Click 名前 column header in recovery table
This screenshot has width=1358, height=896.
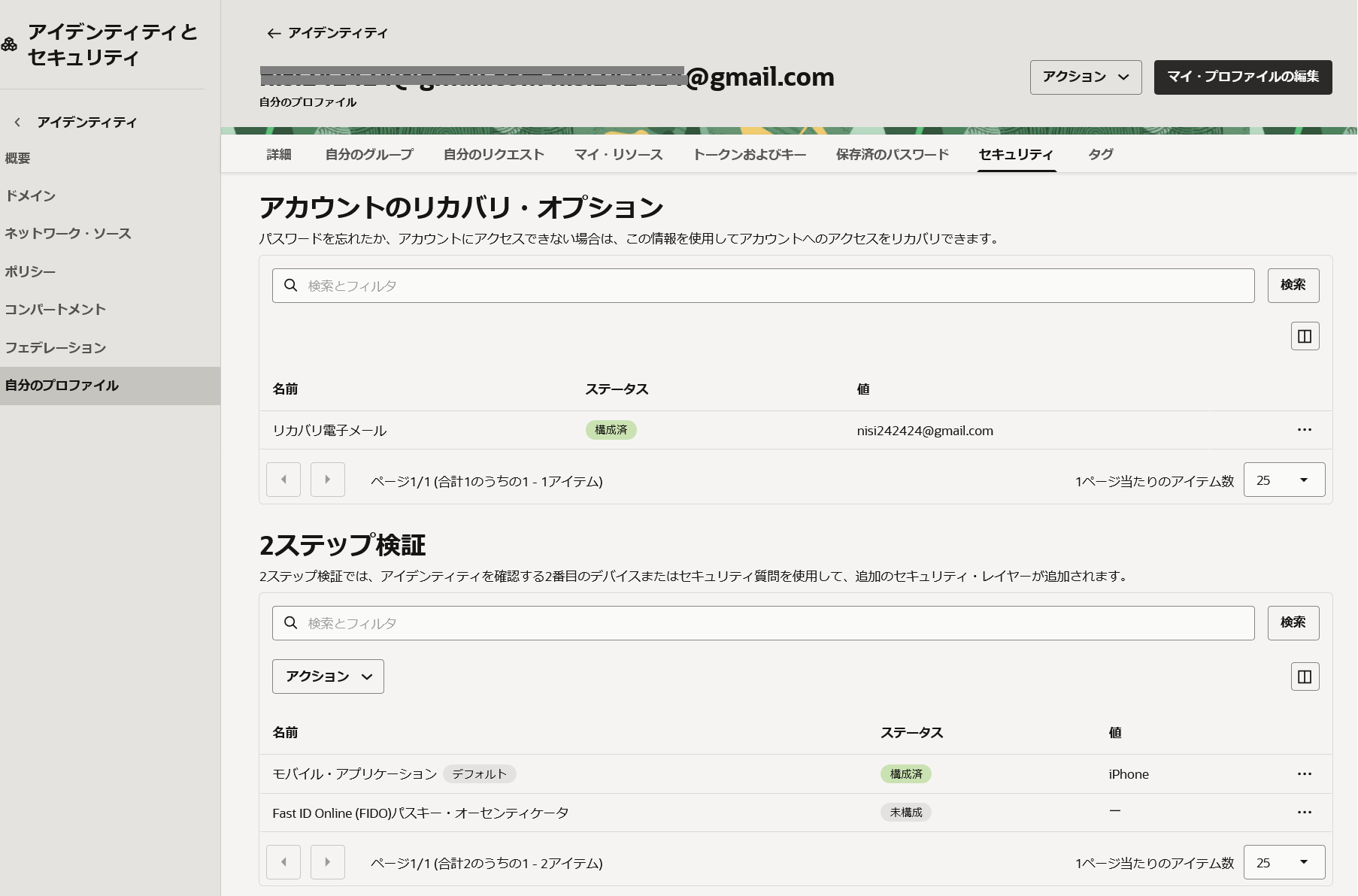285,389
